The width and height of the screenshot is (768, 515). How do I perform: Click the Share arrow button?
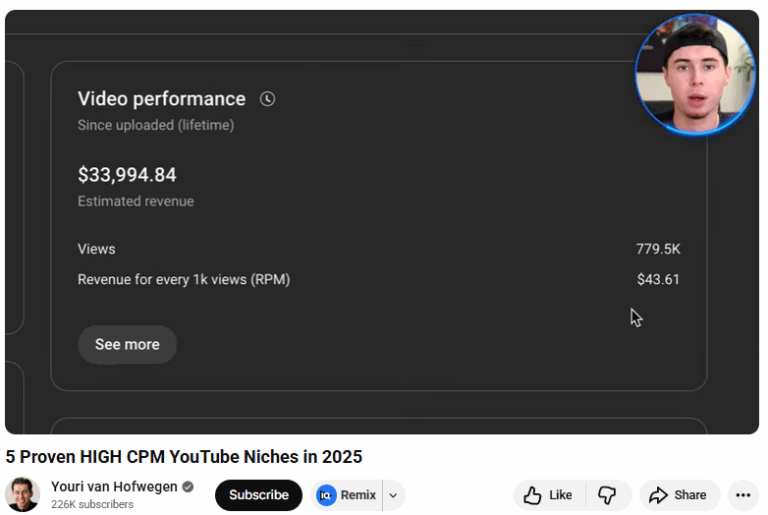(677, 495)
